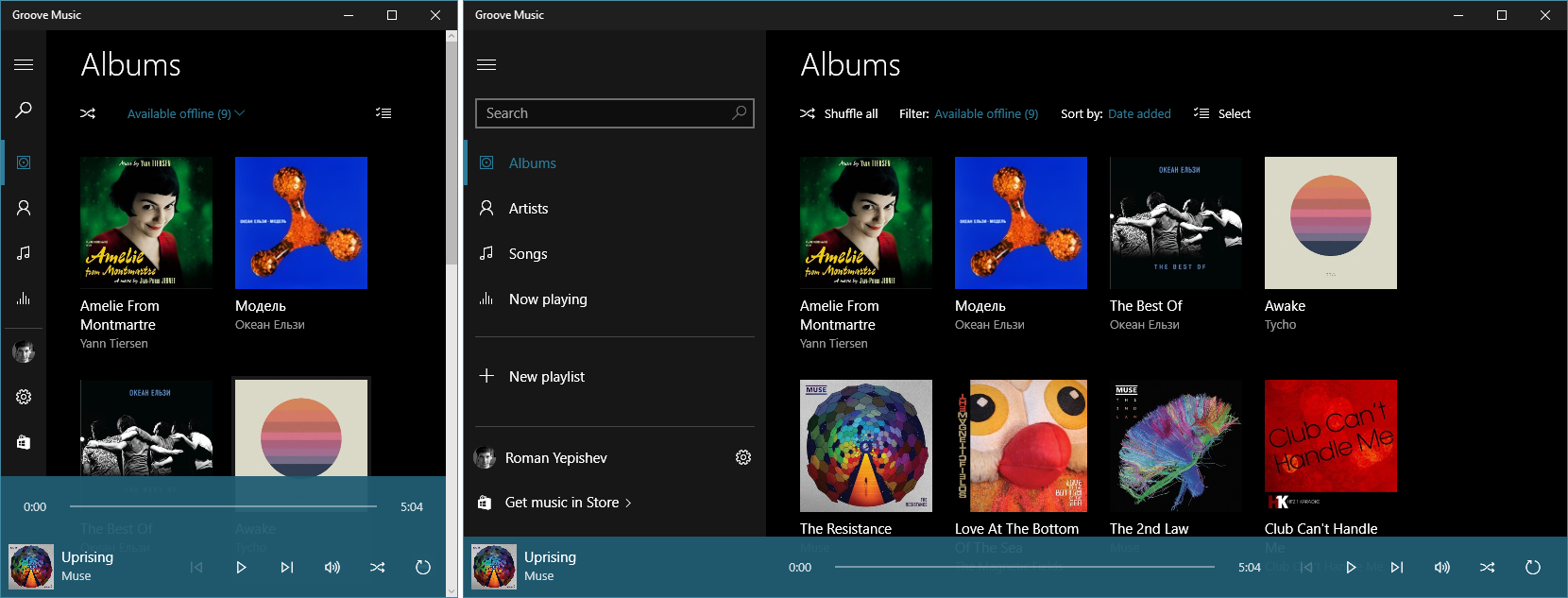This screenshot has height=598, width=1568.
Task: Open Filter dropdown Available offline (9) in right window
Action: tap(986, 113)
